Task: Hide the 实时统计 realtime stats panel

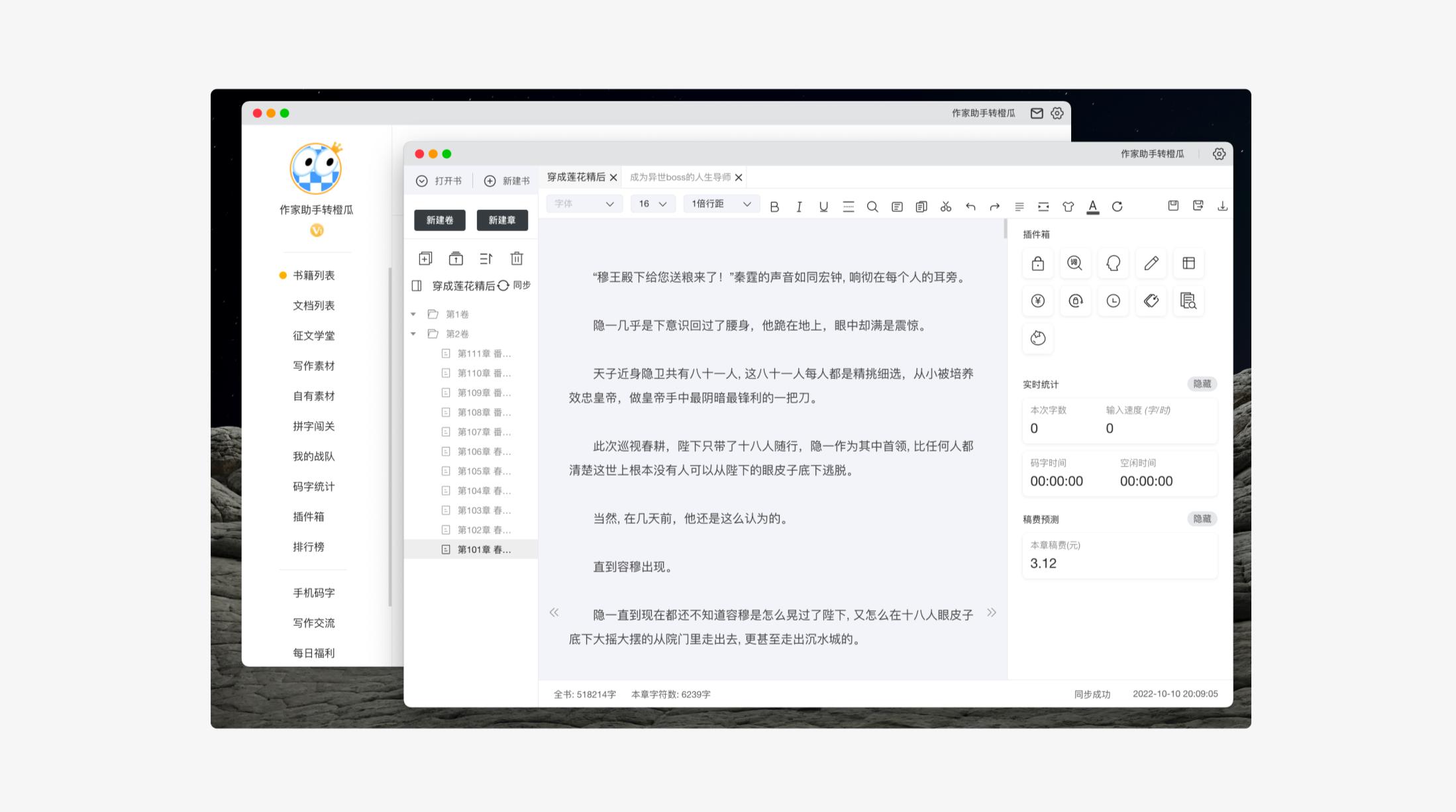Action: pos(1202,384)
